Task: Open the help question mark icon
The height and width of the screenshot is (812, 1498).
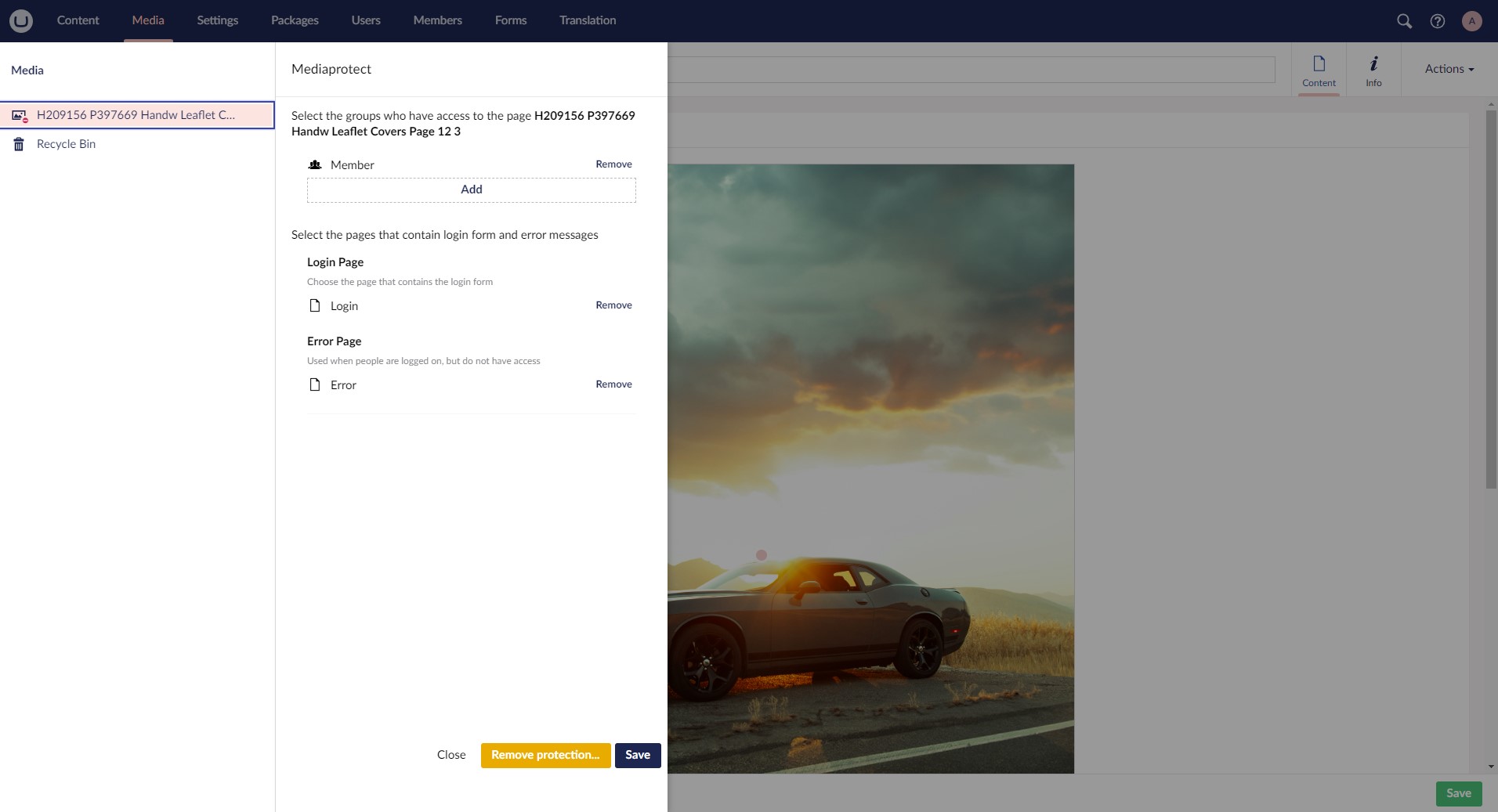Action: click(1437, 21)
